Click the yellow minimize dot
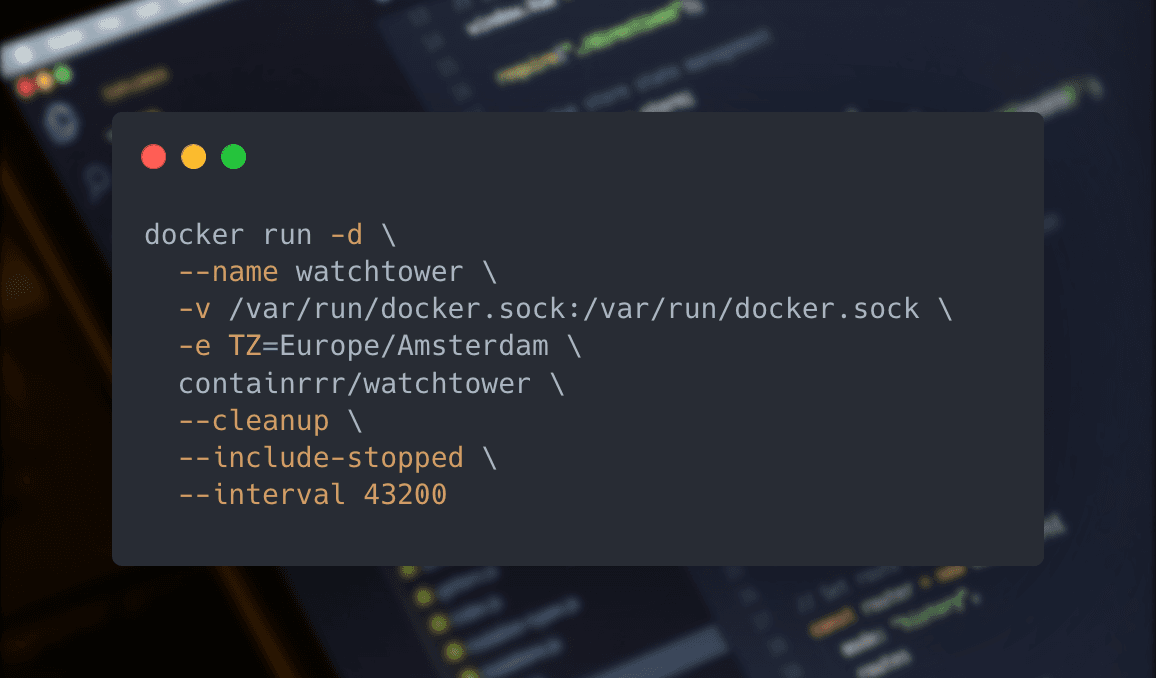 click(x=193, y=157)
